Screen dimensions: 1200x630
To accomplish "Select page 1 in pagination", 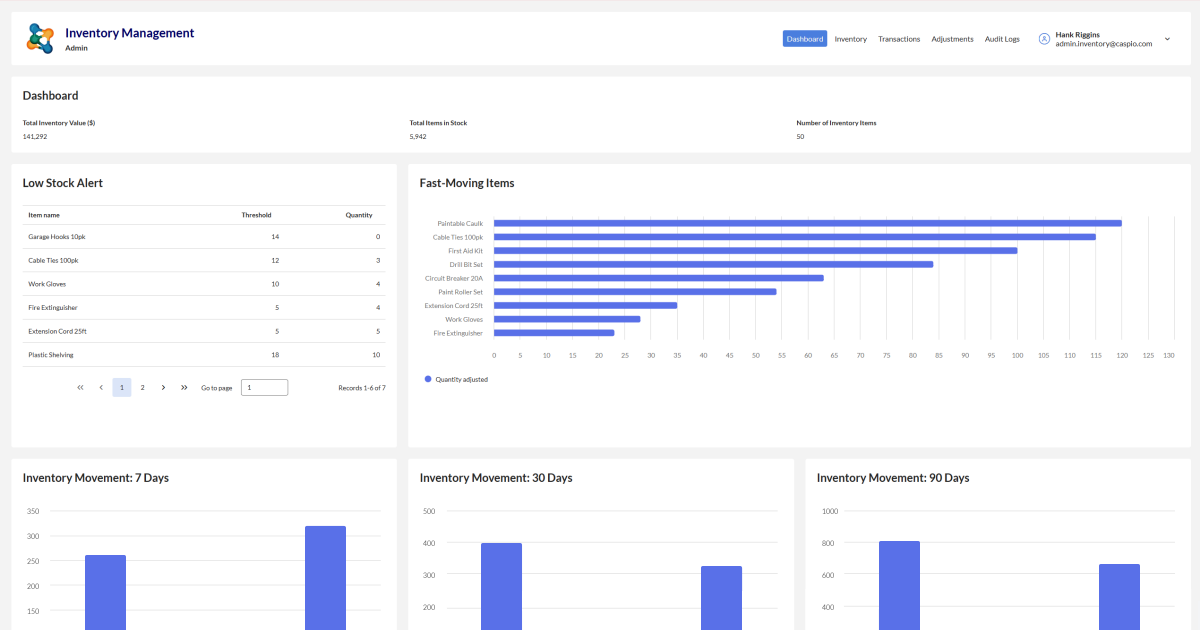I will click(x=122, y=387).
